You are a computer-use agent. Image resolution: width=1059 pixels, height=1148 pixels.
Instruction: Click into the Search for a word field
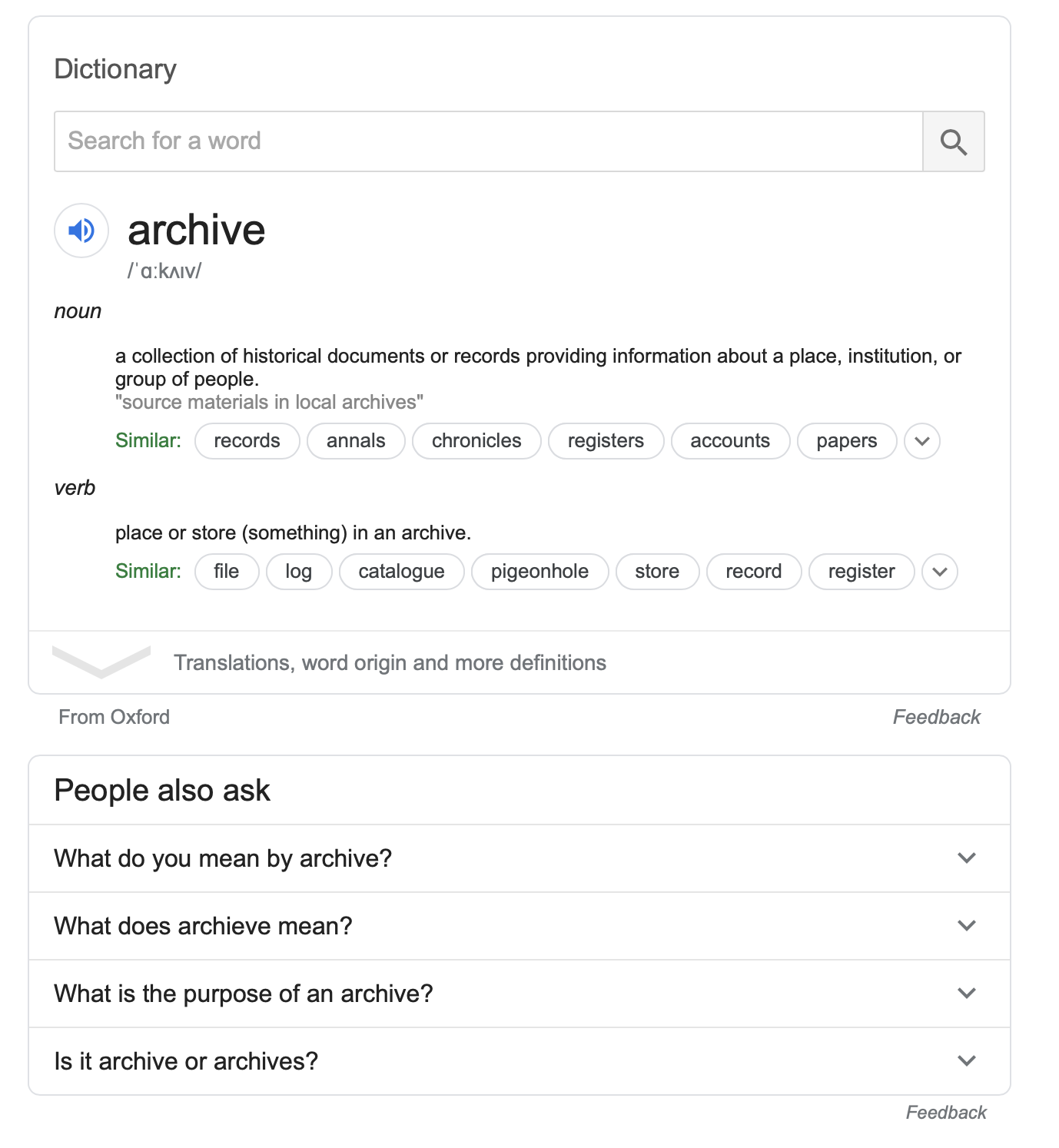488,141
